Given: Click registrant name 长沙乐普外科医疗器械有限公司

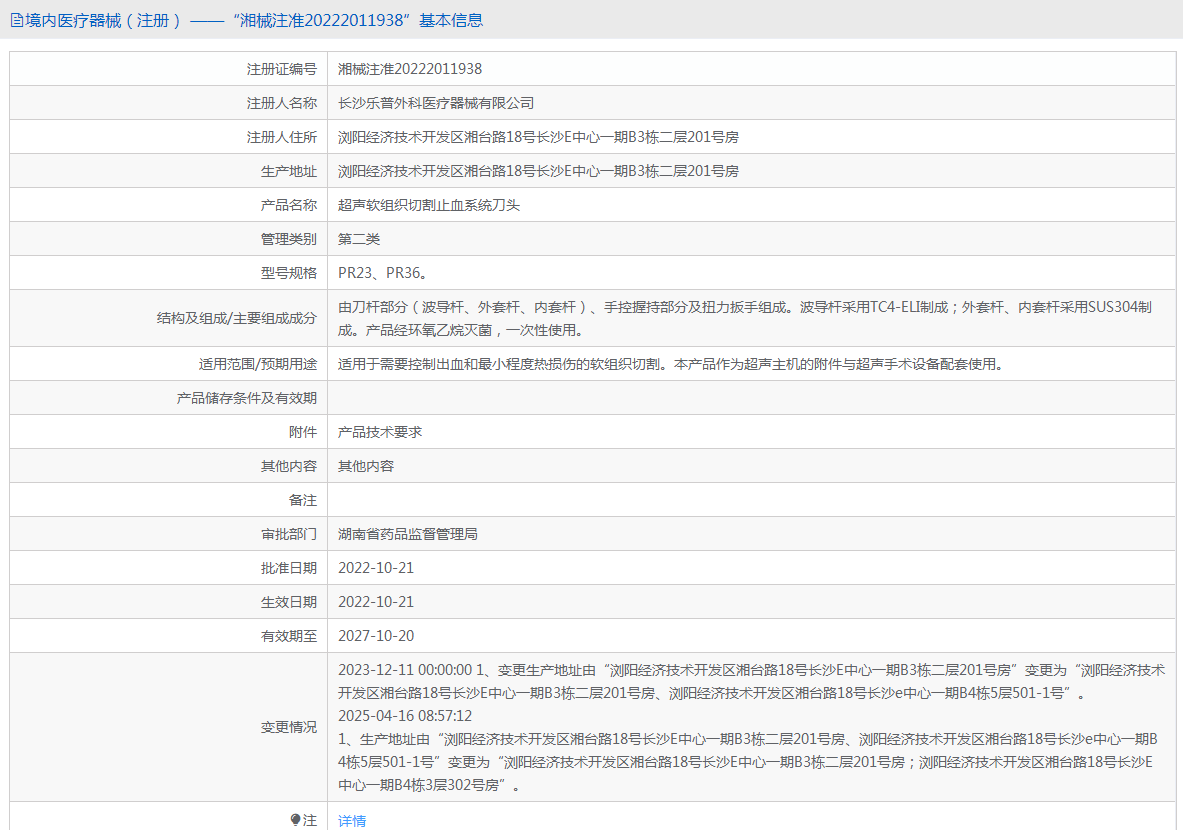Looking at the screenshot, I should point(436,103).
